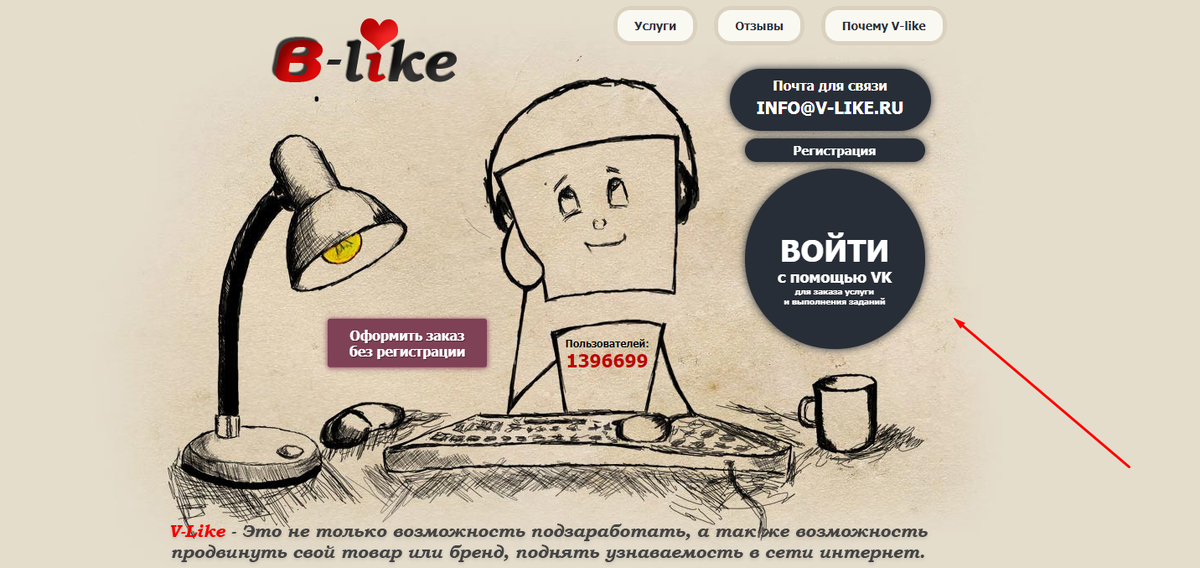1200x568 pixels.
Task: Open the Почему V-like menu item
Action: coord(883,27)
